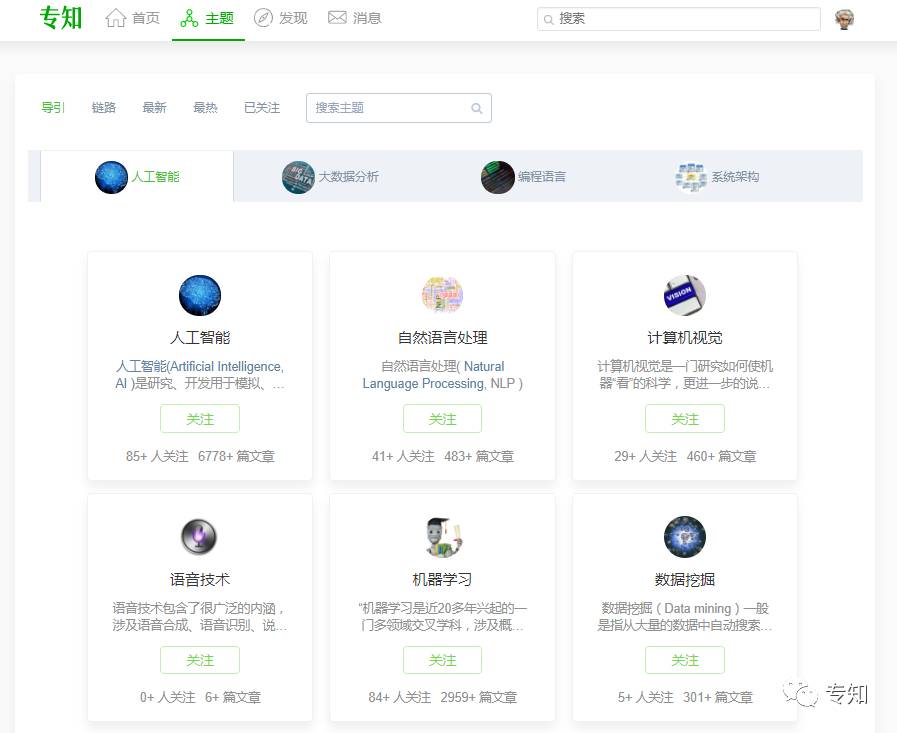Follow 机器学习 with its 关注 button
The image size is (897, 733).
(442, 660)
